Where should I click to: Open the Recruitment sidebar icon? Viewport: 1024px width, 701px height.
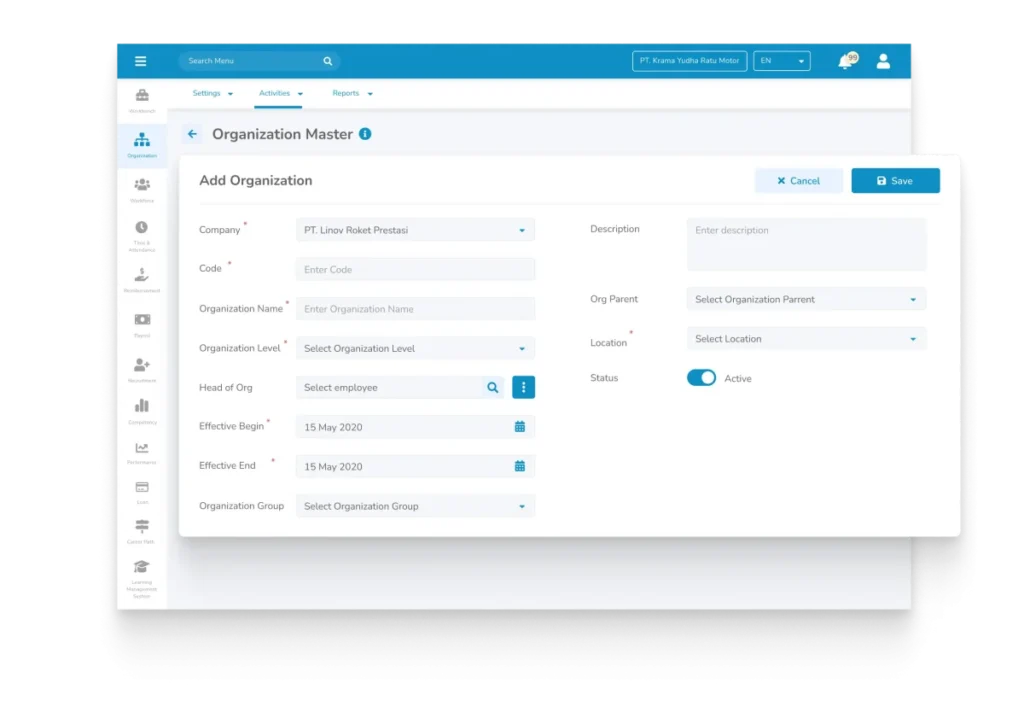pos(142,367)
